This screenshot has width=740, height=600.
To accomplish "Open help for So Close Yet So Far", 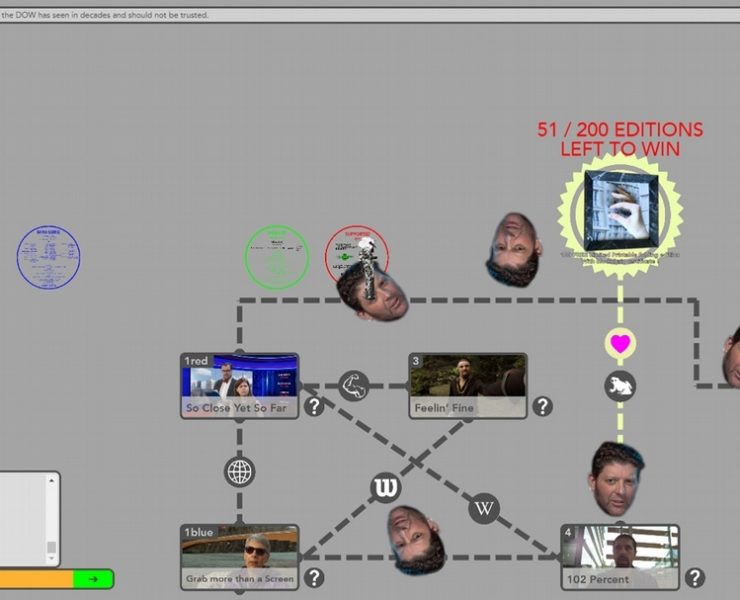I will pos(314,406).
